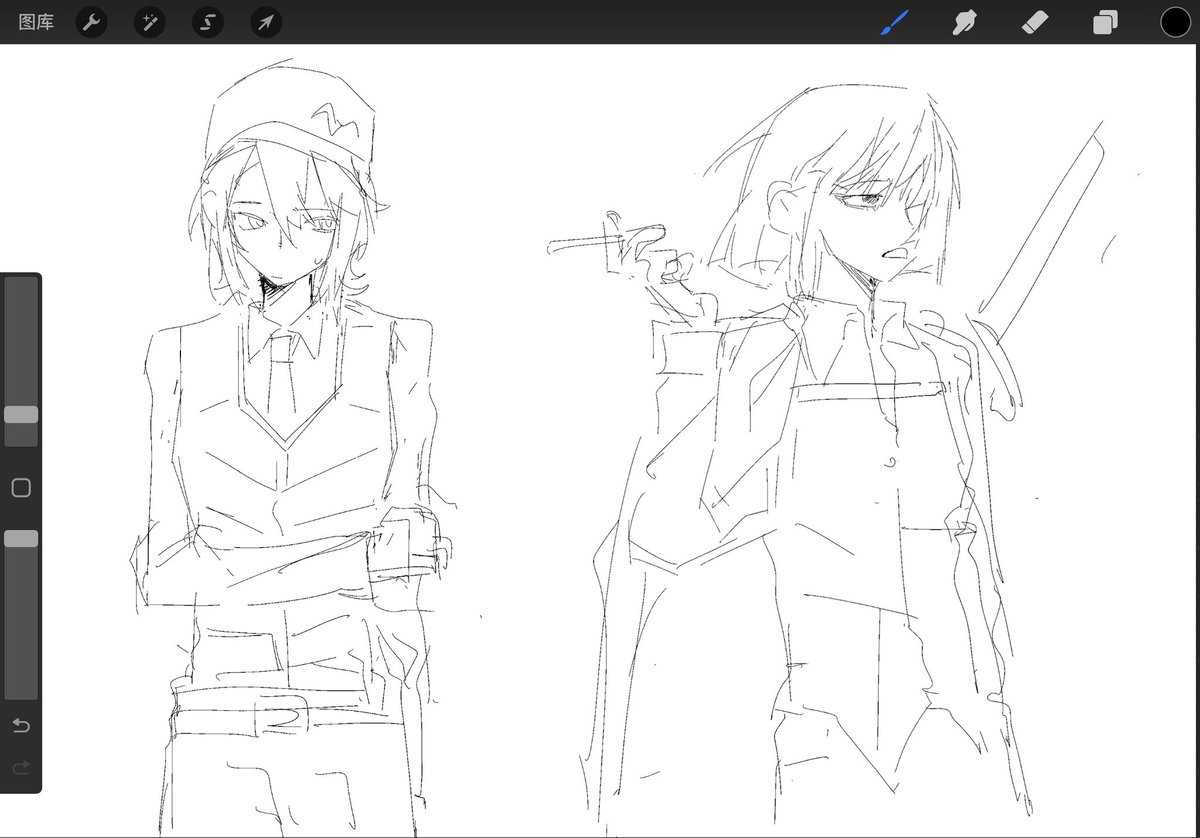Open the Layers panel
The image size is (1200, 838).
(x=1105, y=22)
